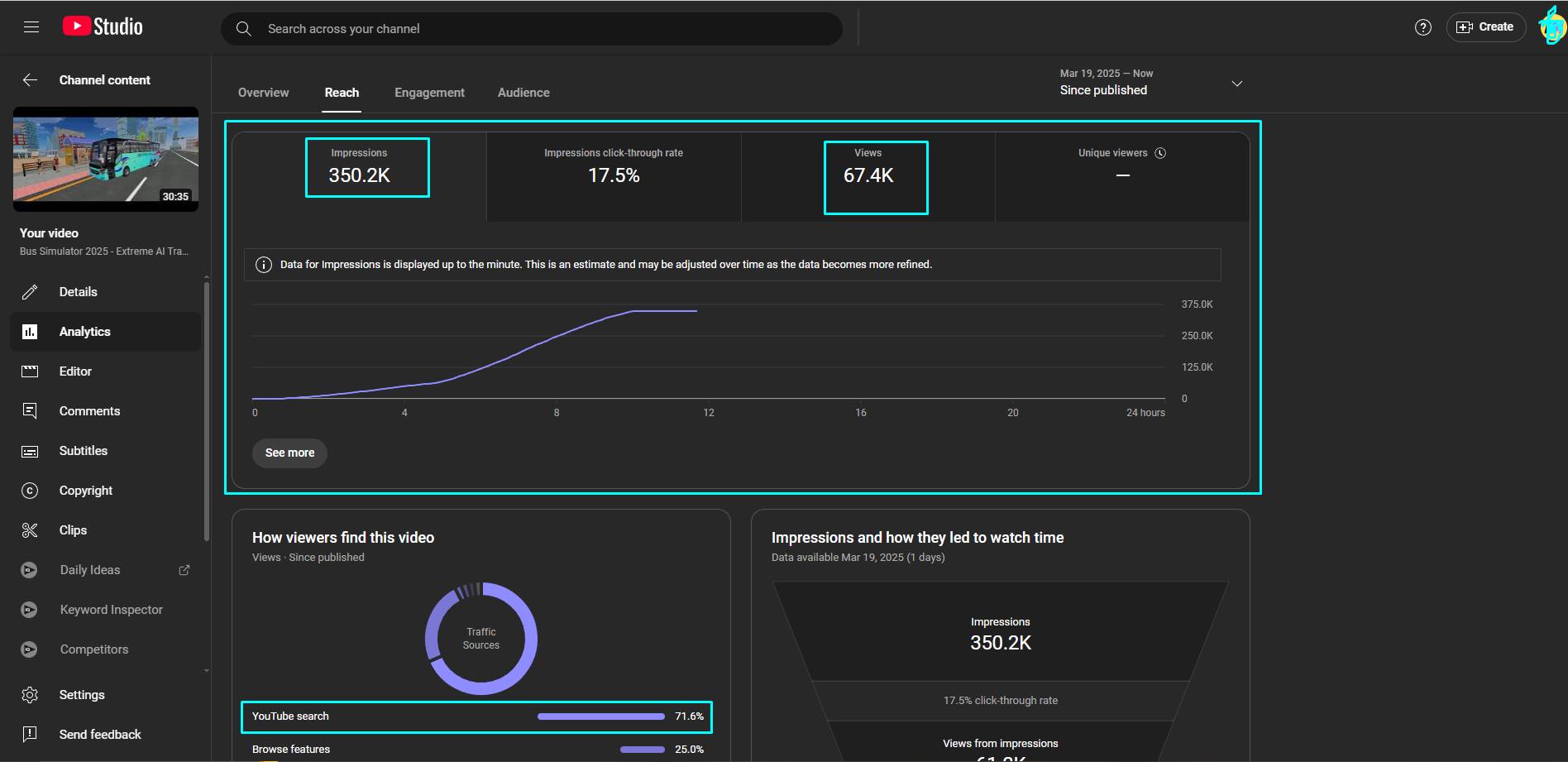Select the Views metric card
The image size is (1568, 762).
click(868, 176)
